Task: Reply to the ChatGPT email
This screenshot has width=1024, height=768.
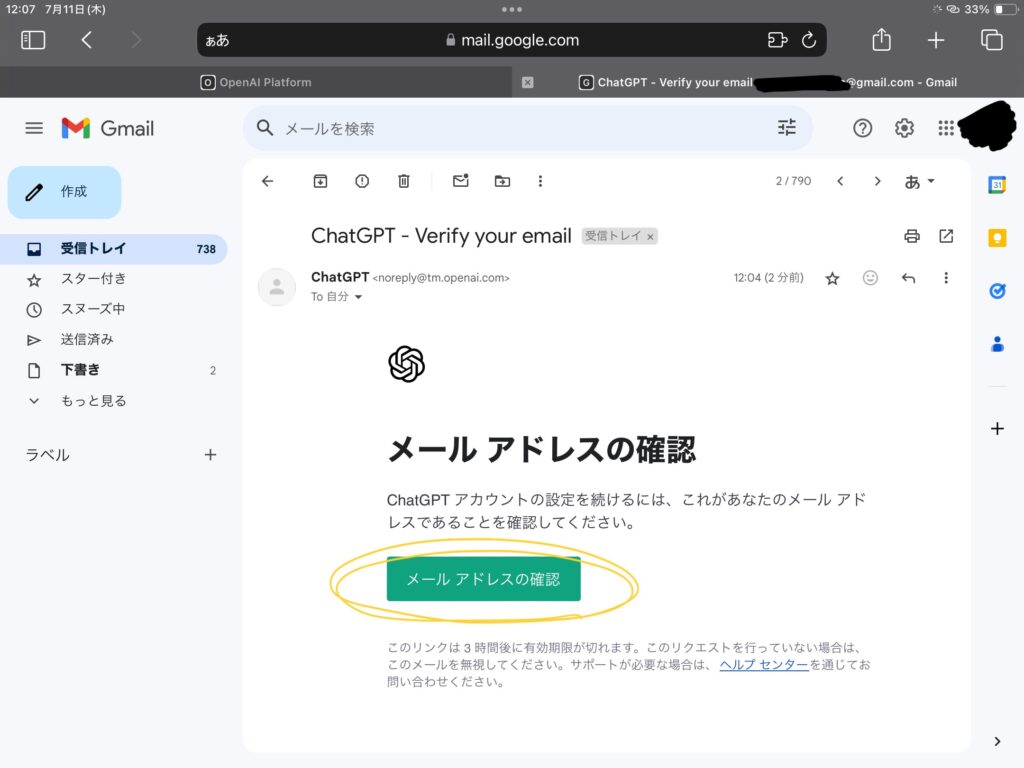Action: pyautogui.click(x=908, y=278)
